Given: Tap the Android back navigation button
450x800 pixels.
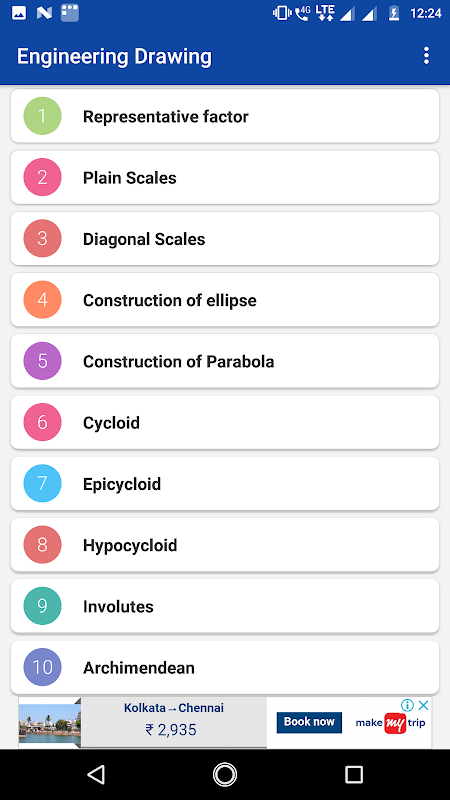Looking at the screenshot, I should click(96, 774).
